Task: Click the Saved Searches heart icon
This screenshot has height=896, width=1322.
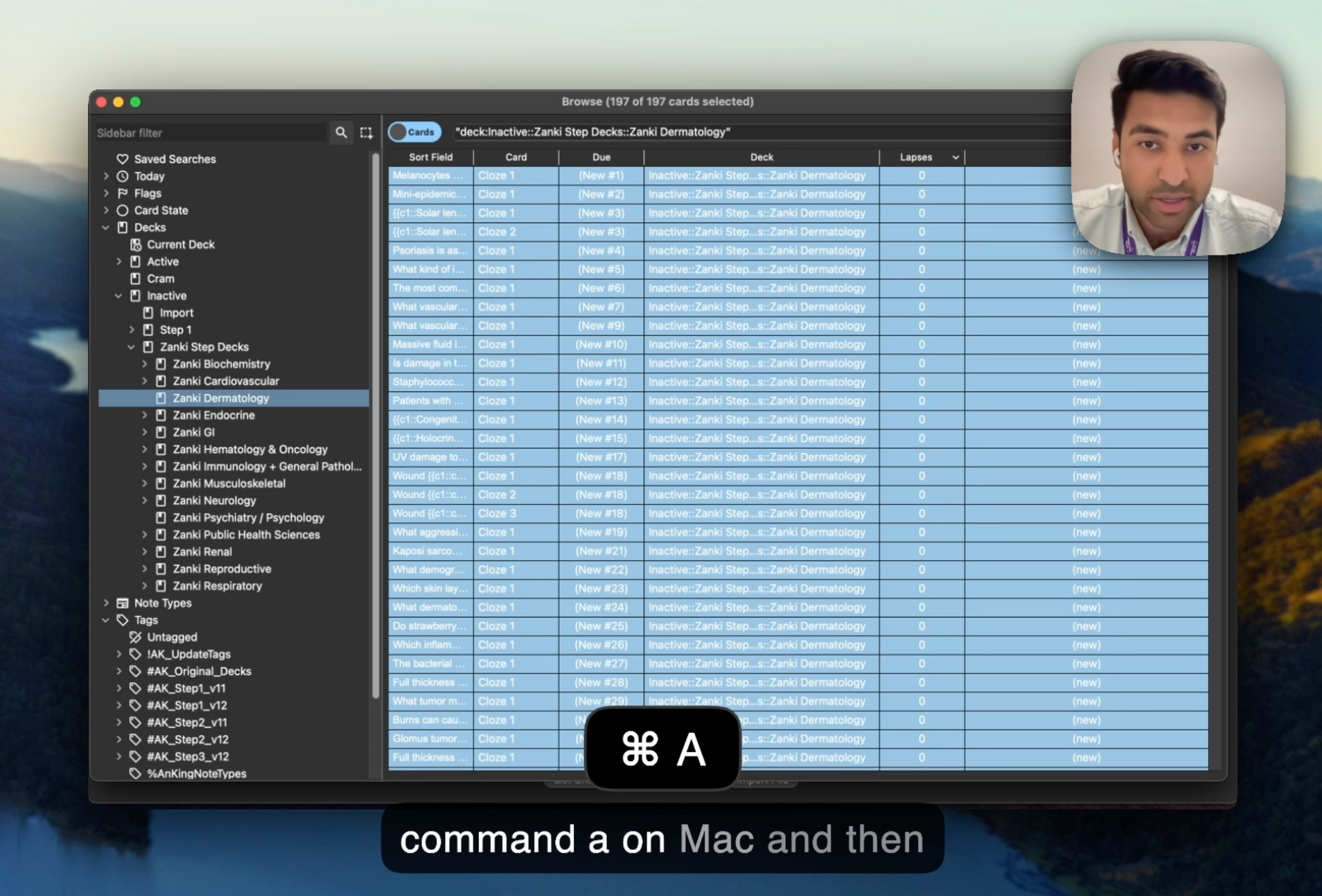Action: [122, 159]
